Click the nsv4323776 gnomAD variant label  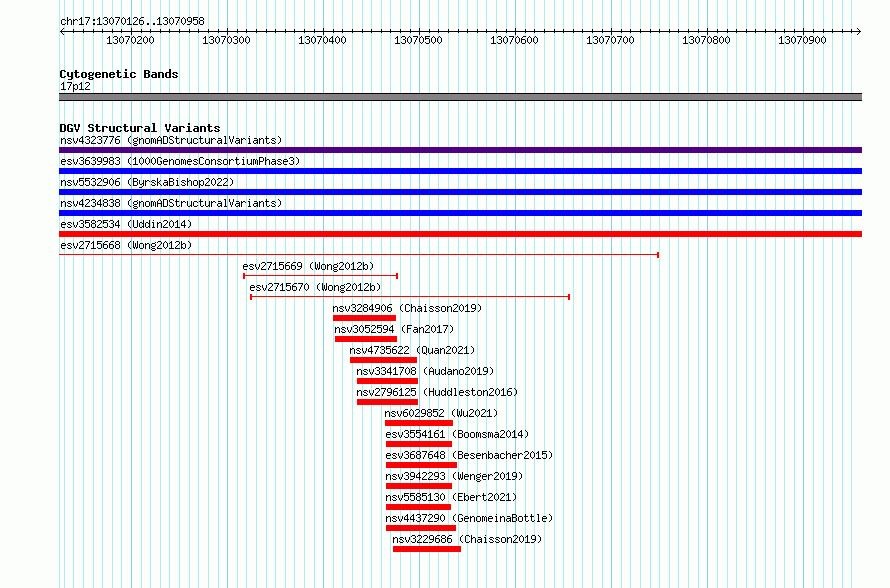point(171,140)
